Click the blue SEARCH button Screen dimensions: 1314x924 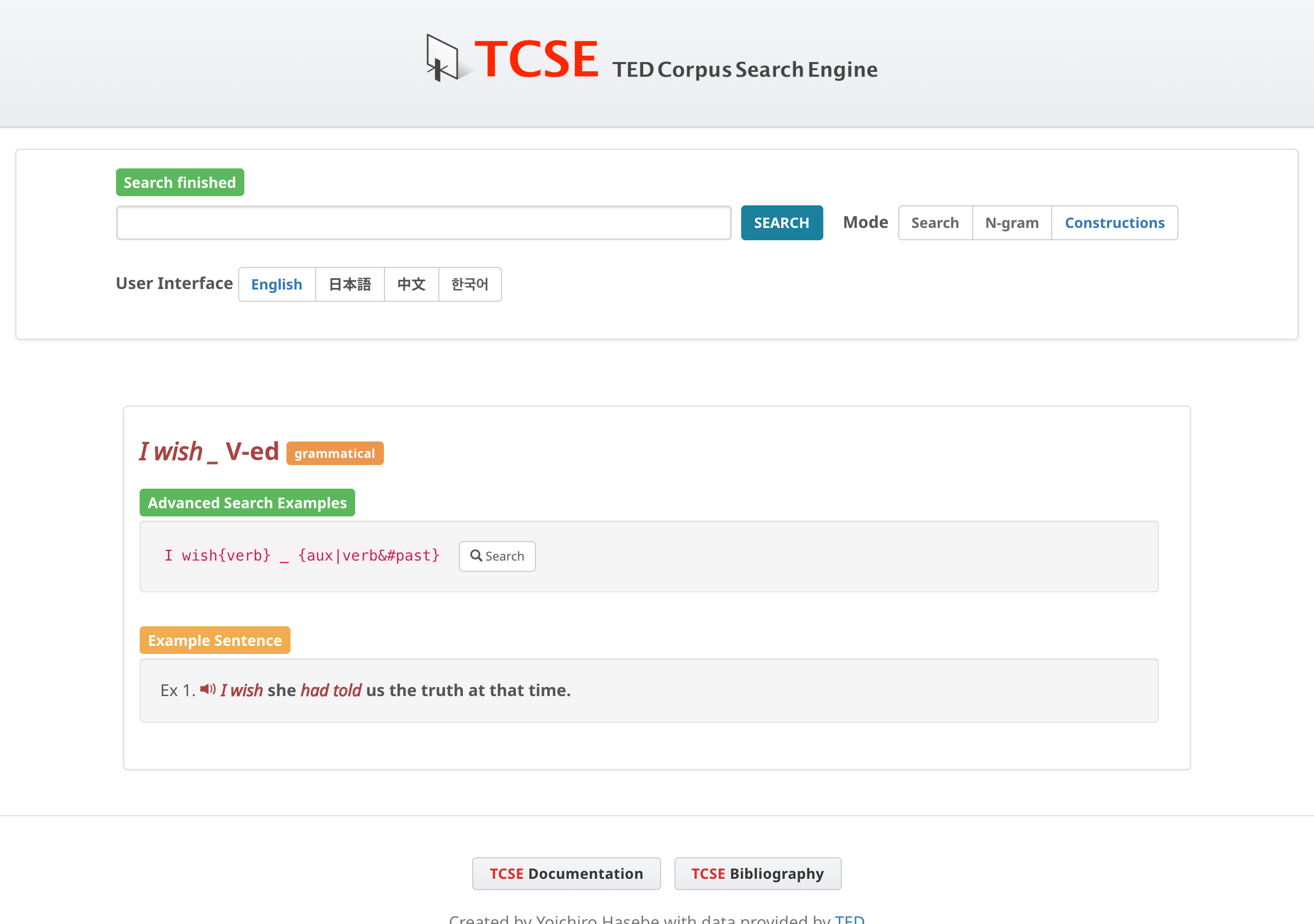[x=781, y=223]
